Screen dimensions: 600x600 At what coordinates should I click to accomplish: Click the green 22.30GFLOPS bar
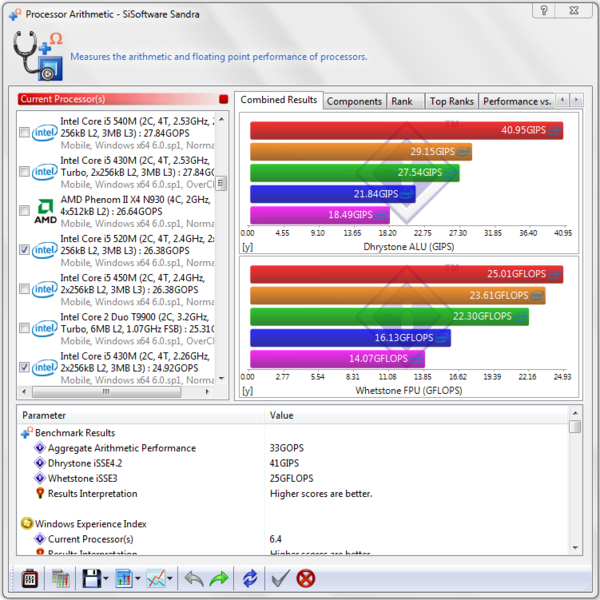tap(390, 316)
